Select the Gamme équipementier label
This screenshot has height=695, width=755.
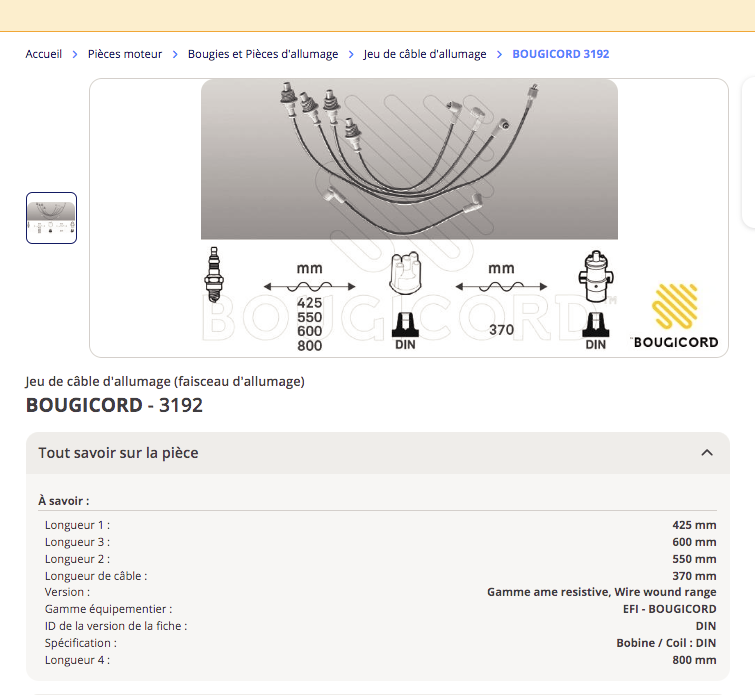point(108,609)
